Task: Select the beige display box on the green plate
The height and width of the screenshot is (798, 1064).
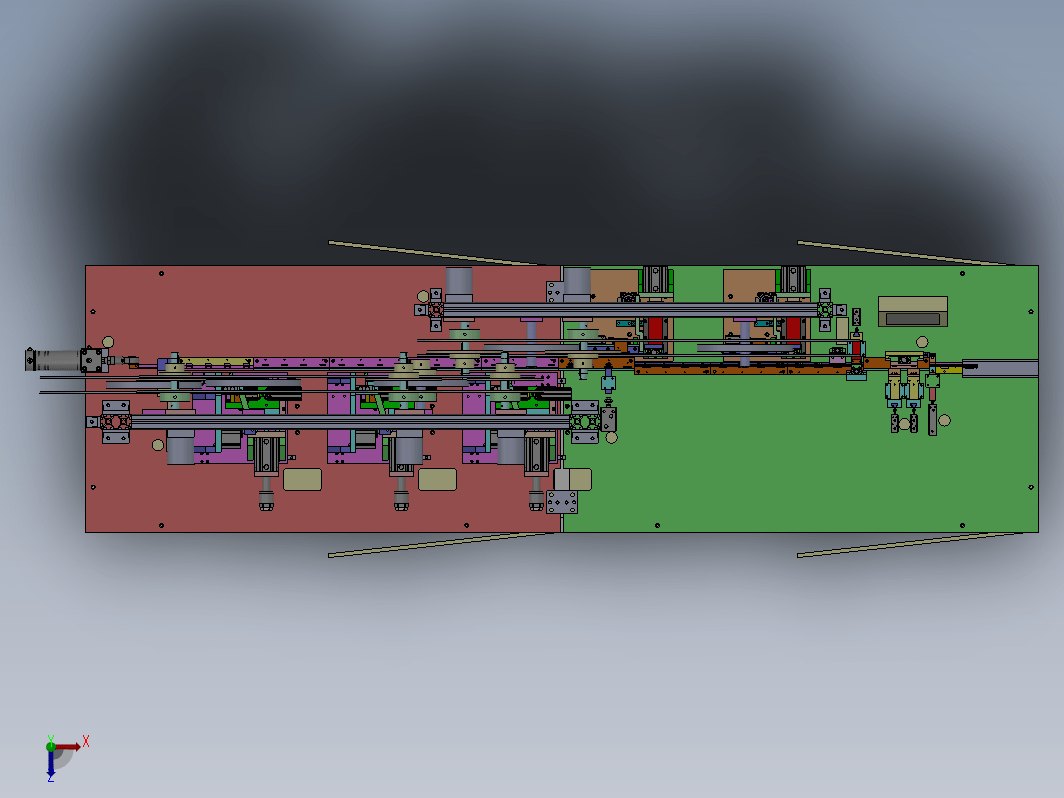Action: pos(913,311)
